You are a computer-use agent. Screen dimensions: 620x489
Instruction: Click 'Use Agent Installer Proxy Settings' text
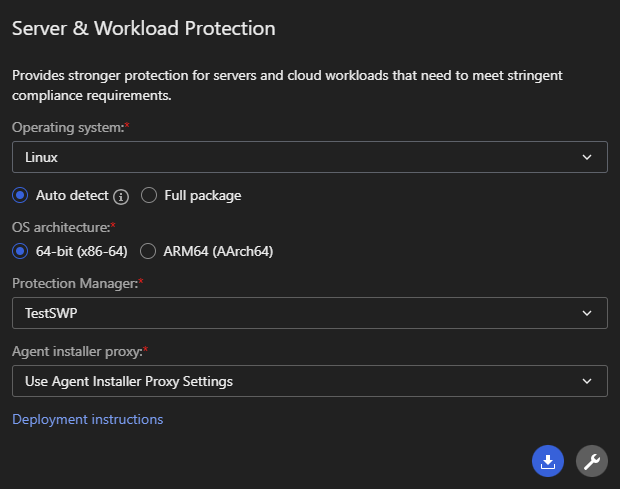click(130, 381)
